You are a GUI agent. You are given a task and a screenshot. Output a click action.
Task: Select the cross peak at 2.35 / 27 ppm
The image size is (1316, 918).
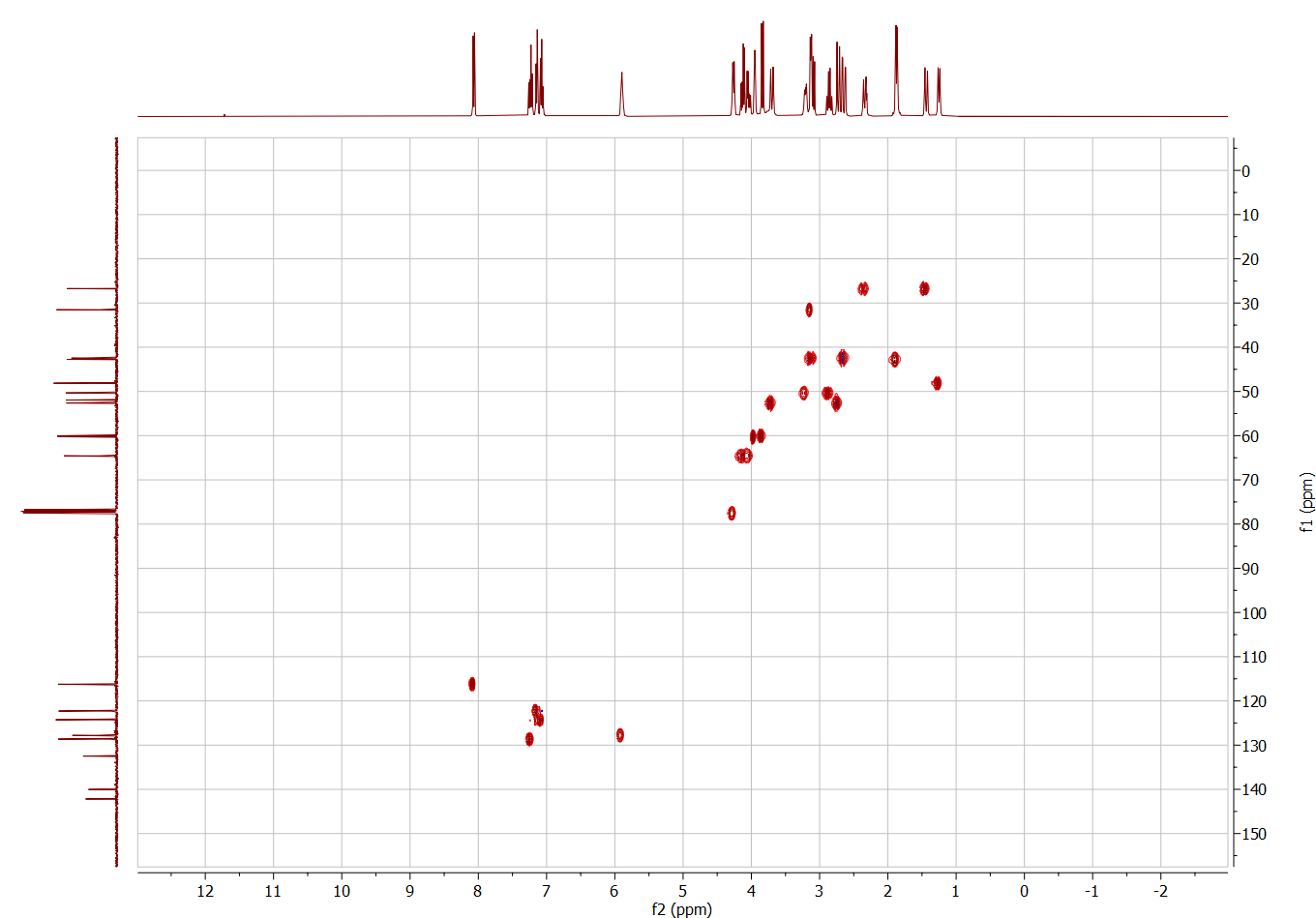863,288
